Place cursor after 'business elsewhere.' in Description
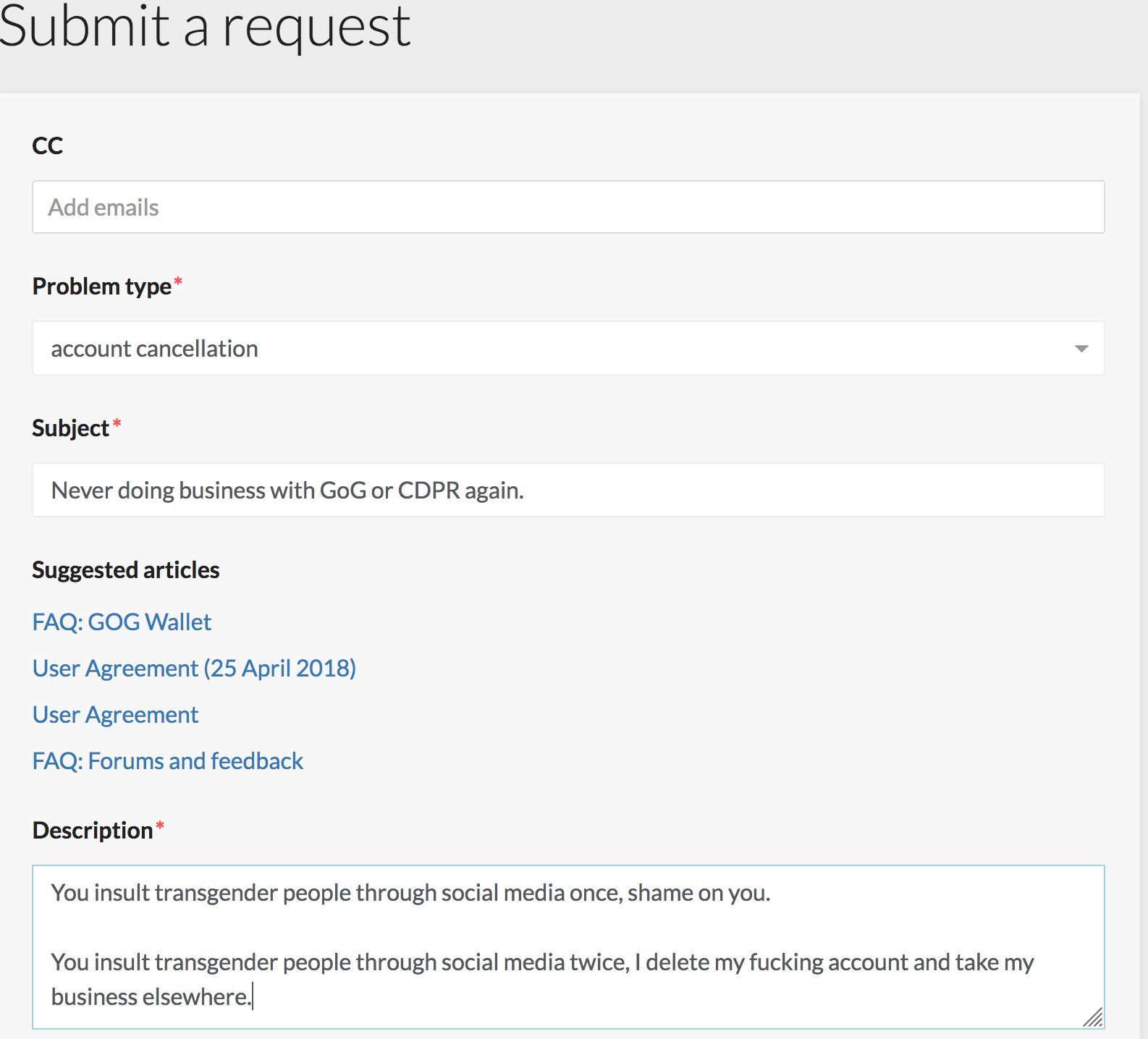This screenshot has width=1148, height=1039. click(252, 998)
